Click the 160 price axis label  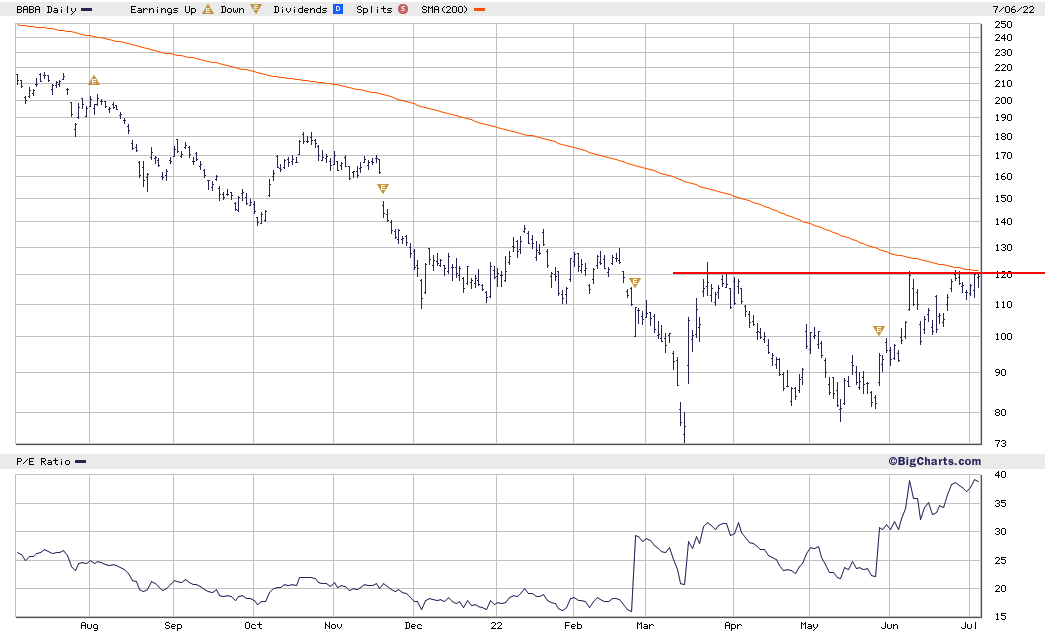[1003, 177]
